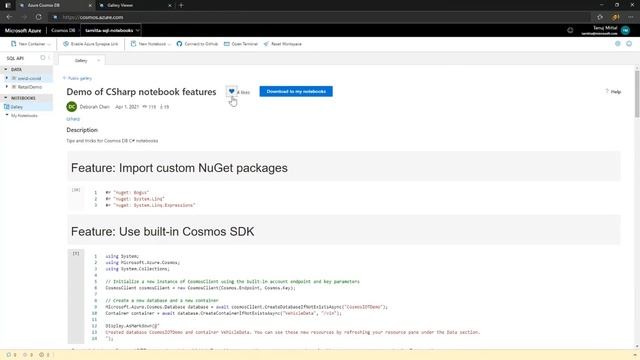Connect to GitHub

tap(197, 44)
